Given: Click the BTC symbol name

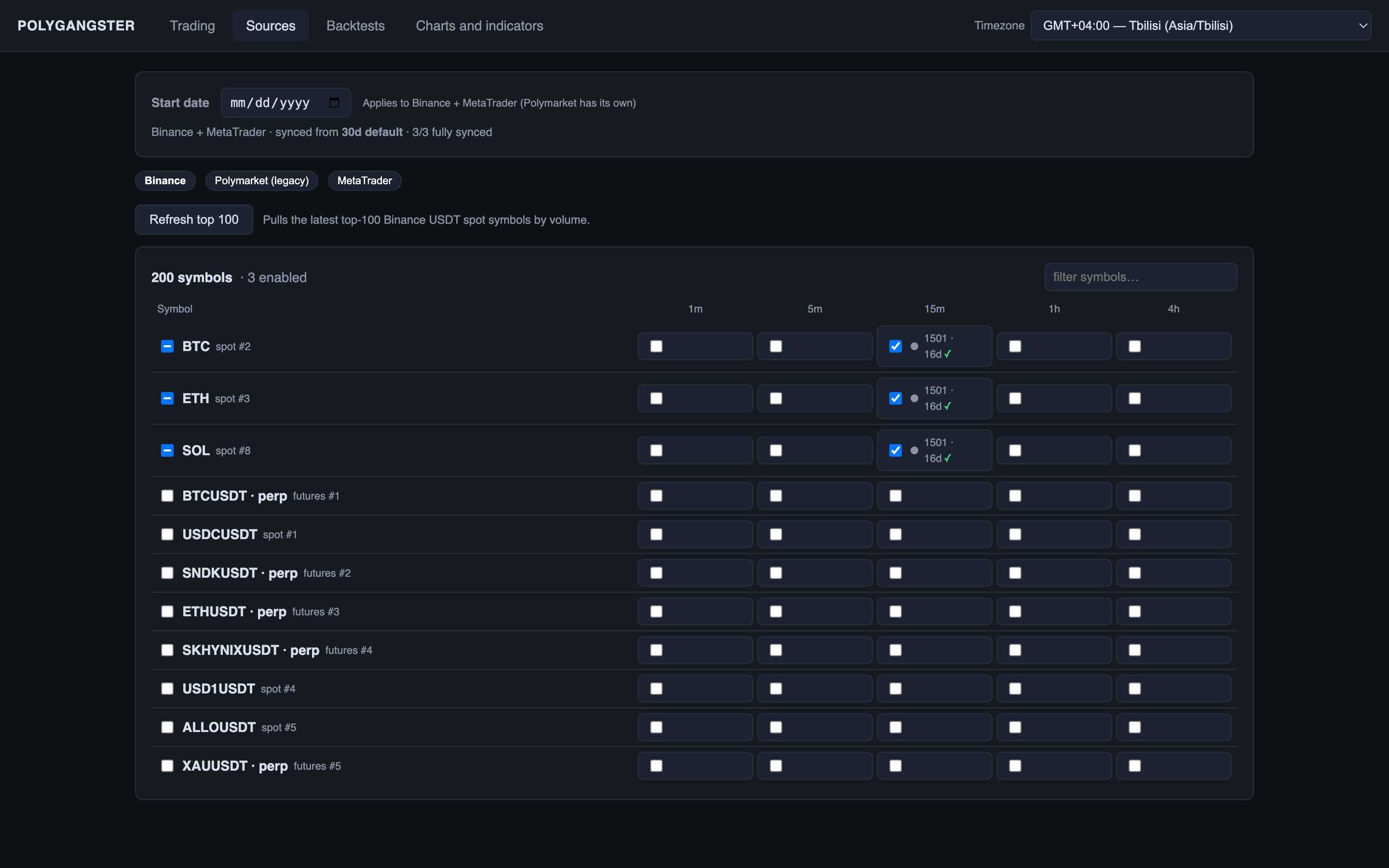Looking at the screenshot, I should pyautogui.click(x=196, y=346).
